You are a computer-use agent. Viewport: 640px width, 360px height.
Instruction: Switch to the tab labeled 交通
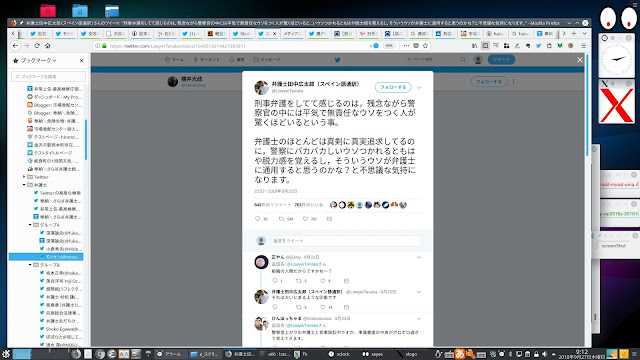point(90,33)
